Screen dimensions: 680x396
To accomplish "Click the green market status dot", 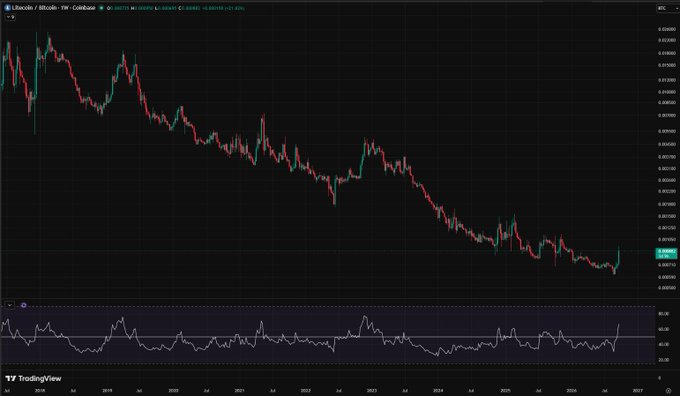I will click(101, 8).
